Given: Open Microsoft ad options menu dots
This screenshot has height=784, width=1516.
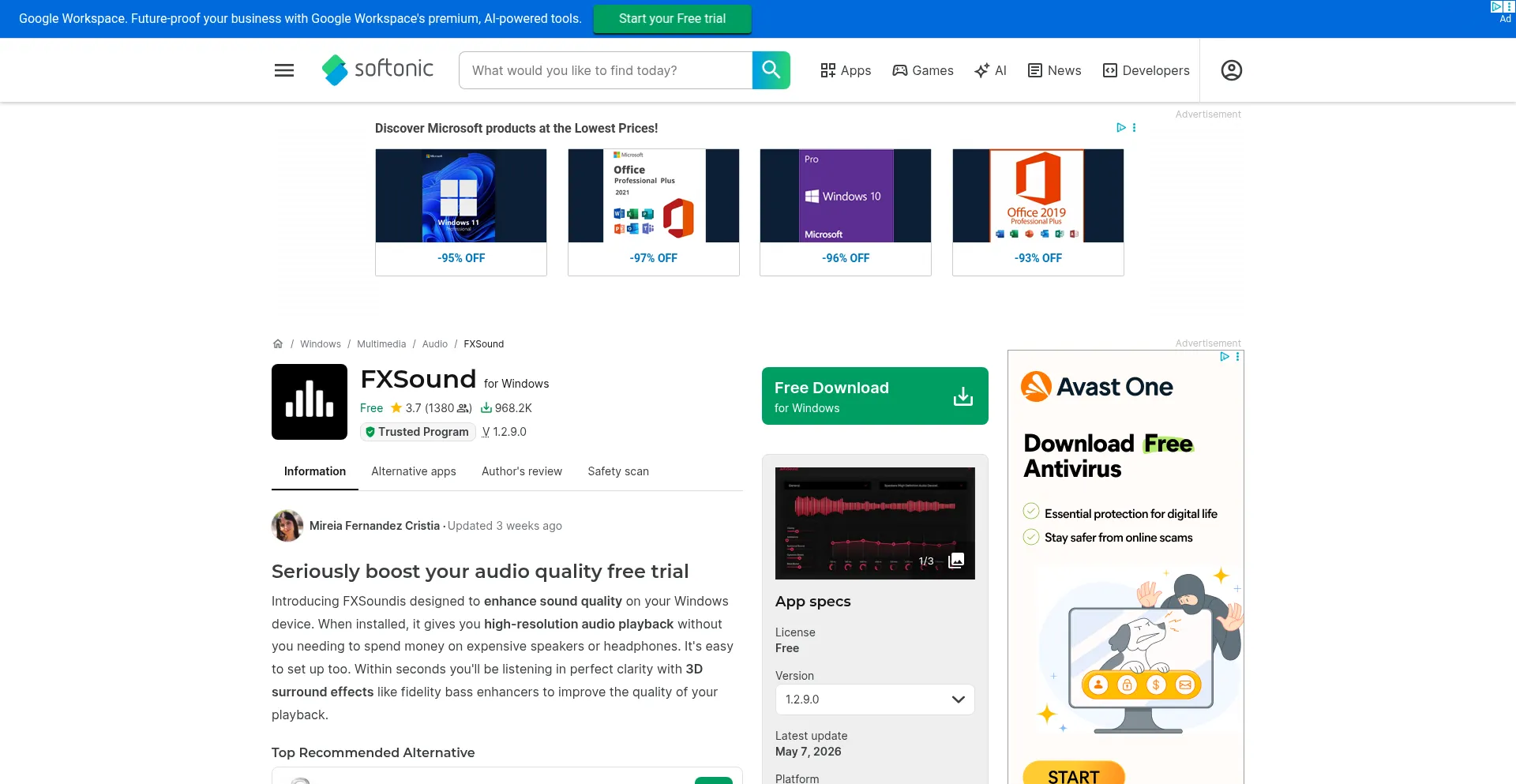Looking at the screenshot, I should [x=1135, y=128].
